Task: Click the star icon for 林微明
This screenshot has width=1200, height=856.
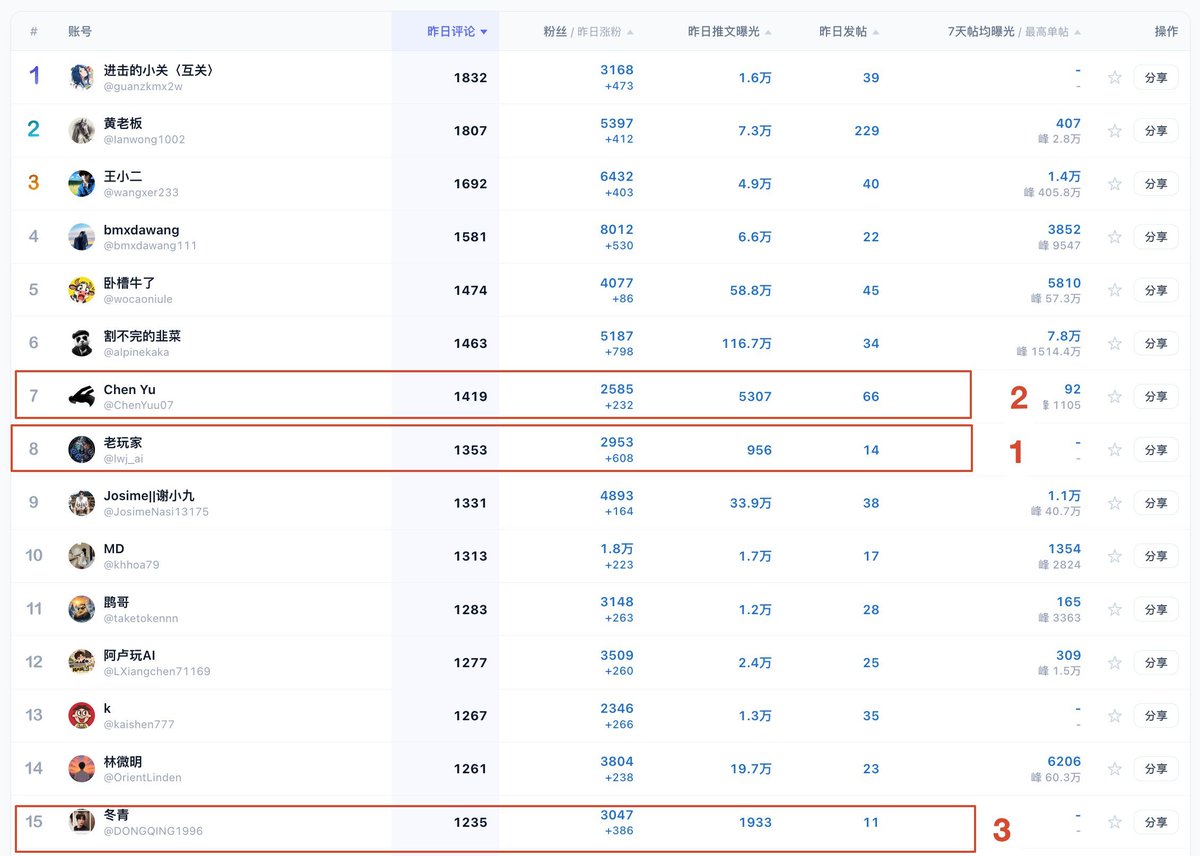Action: [x=1115, y=769]
